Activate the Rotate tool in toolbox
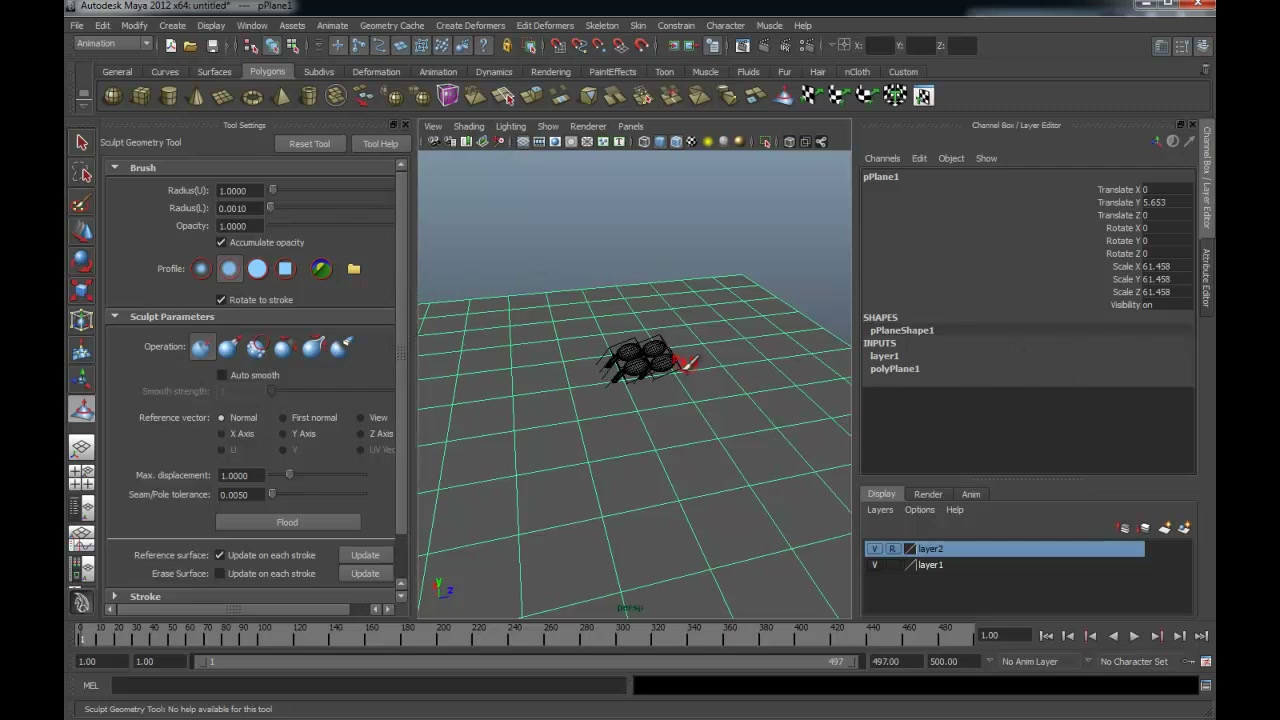The width and height of the screenshot is (1280, 720). click(x=82, y=261)
